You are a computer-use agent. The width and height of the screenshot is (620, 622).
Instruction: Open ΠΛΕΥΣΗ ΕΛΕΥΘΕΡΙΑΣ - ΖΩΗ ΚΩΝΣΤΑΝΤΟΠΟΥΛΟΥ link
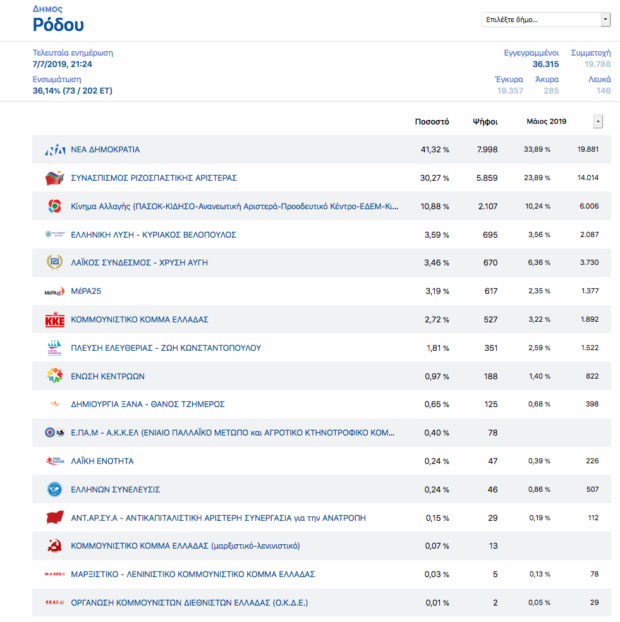point(166,348)
